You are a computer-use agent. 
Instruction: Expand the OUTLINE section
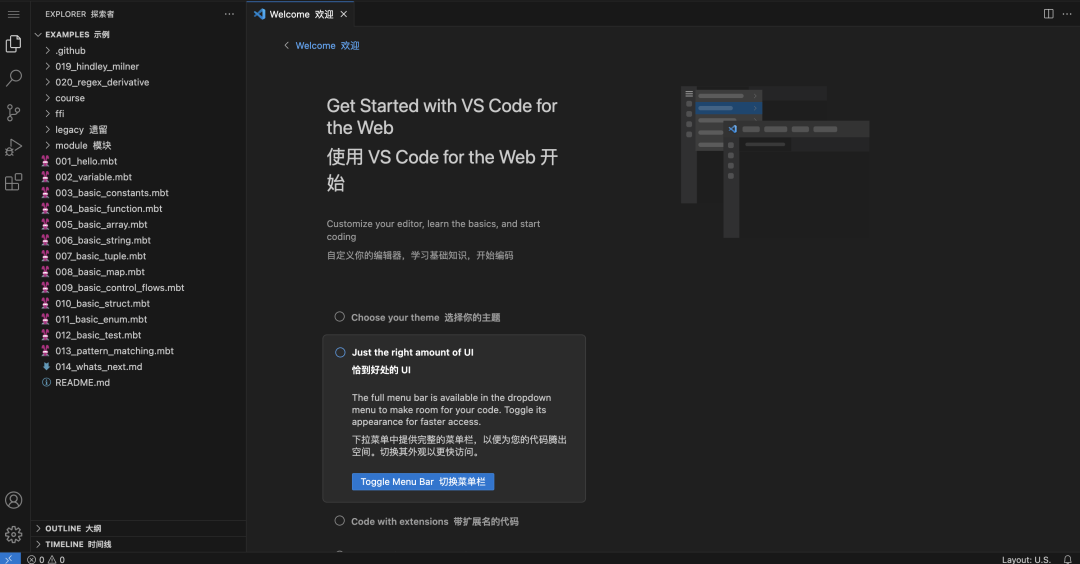pyautogui.click(x=72, y=528)
